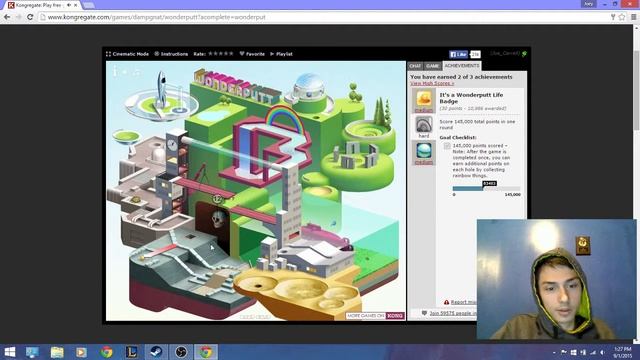Select the Achievements tab

pos(462,66)
